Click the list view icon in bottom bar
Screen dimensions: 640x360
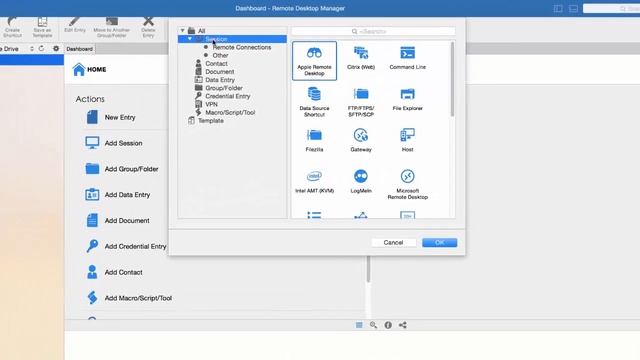[x=359, y=325]
